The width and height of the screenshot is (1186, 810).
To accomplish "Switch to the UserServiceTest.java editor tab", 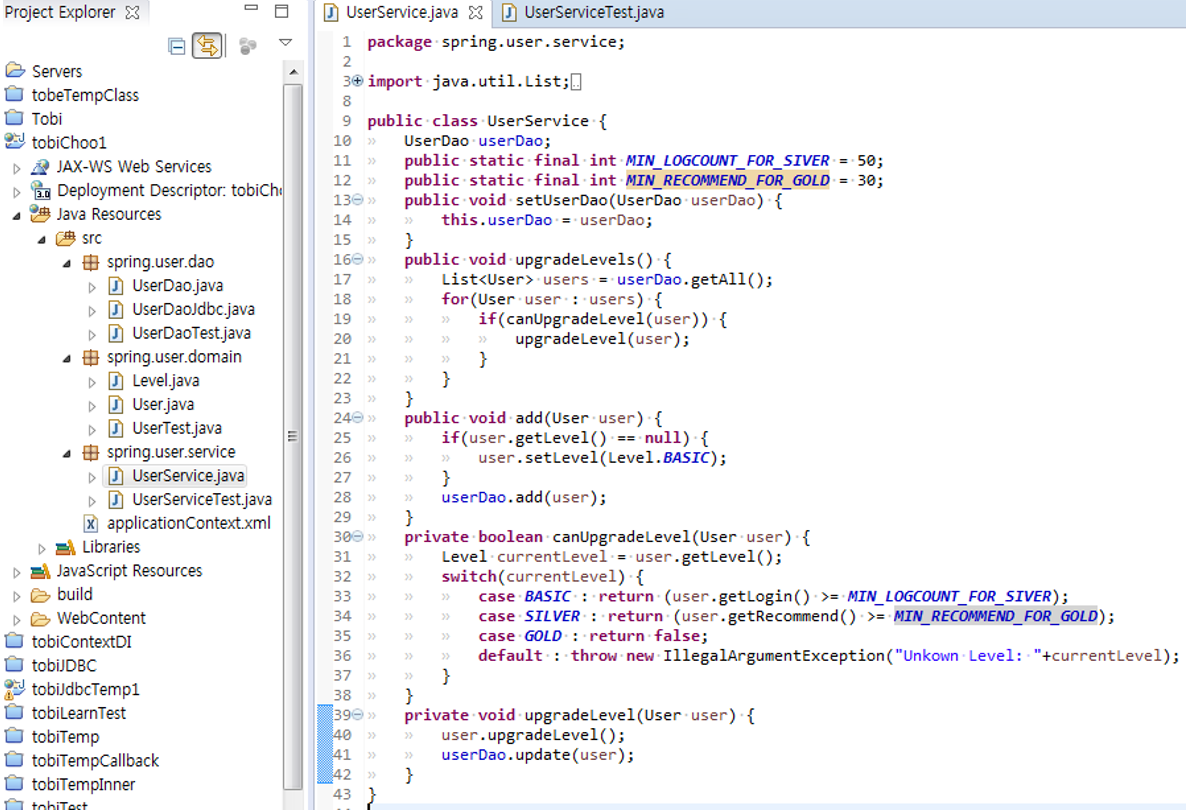I will pos(583,12).
